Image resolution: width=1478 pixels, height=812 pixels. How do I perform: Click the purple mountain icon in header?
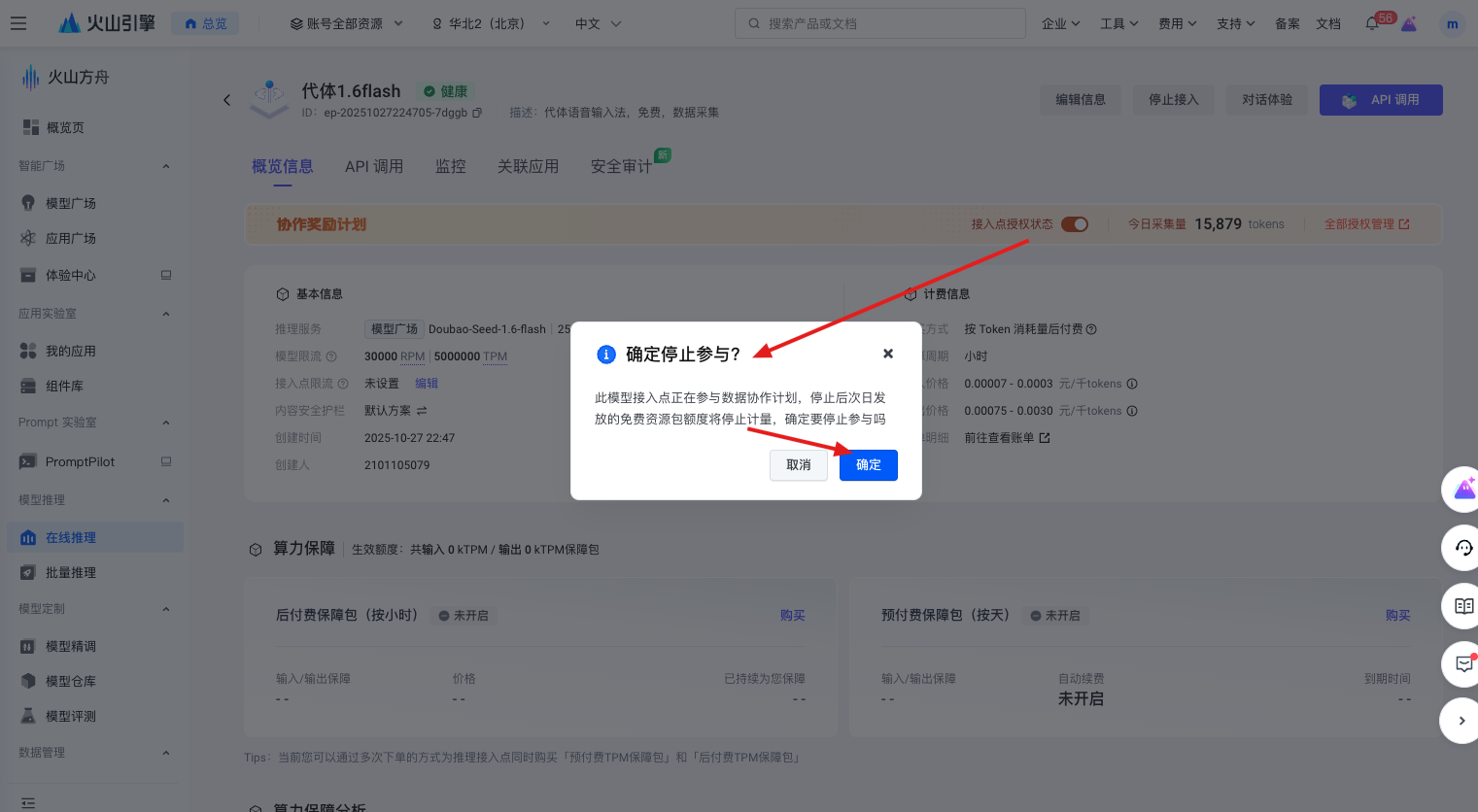point(1409,24)
